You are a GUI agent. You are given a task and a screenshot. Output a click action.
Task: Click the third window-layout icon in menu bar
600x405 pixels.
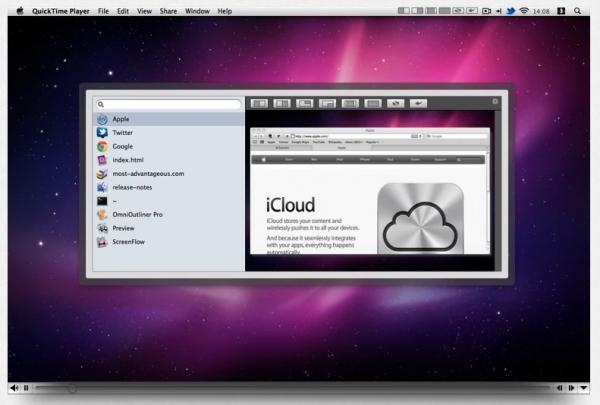click(x=431, y=11)
